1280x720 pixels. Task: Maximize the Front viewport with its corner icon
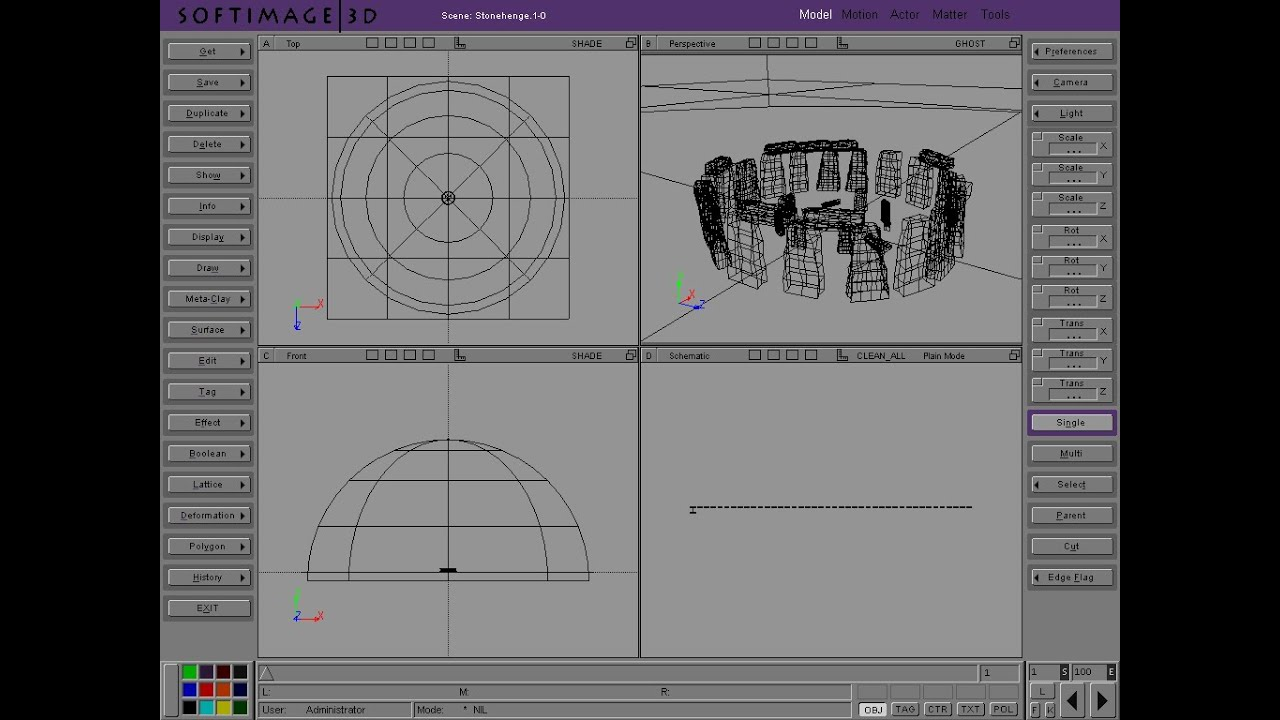[631, 355]
